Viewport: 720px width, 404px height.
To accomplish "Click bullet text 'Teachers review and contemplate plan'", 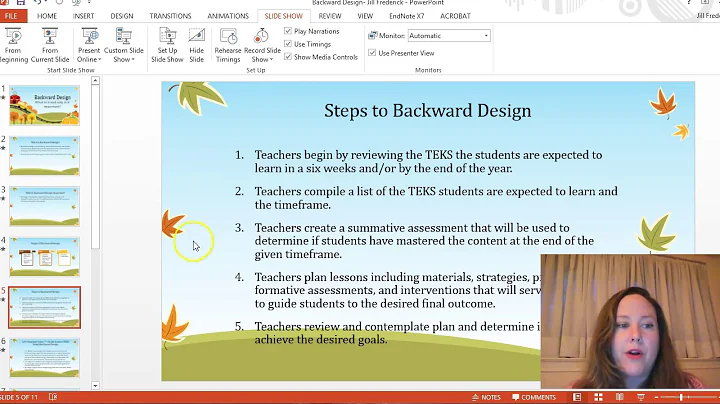I will (398, 333).
